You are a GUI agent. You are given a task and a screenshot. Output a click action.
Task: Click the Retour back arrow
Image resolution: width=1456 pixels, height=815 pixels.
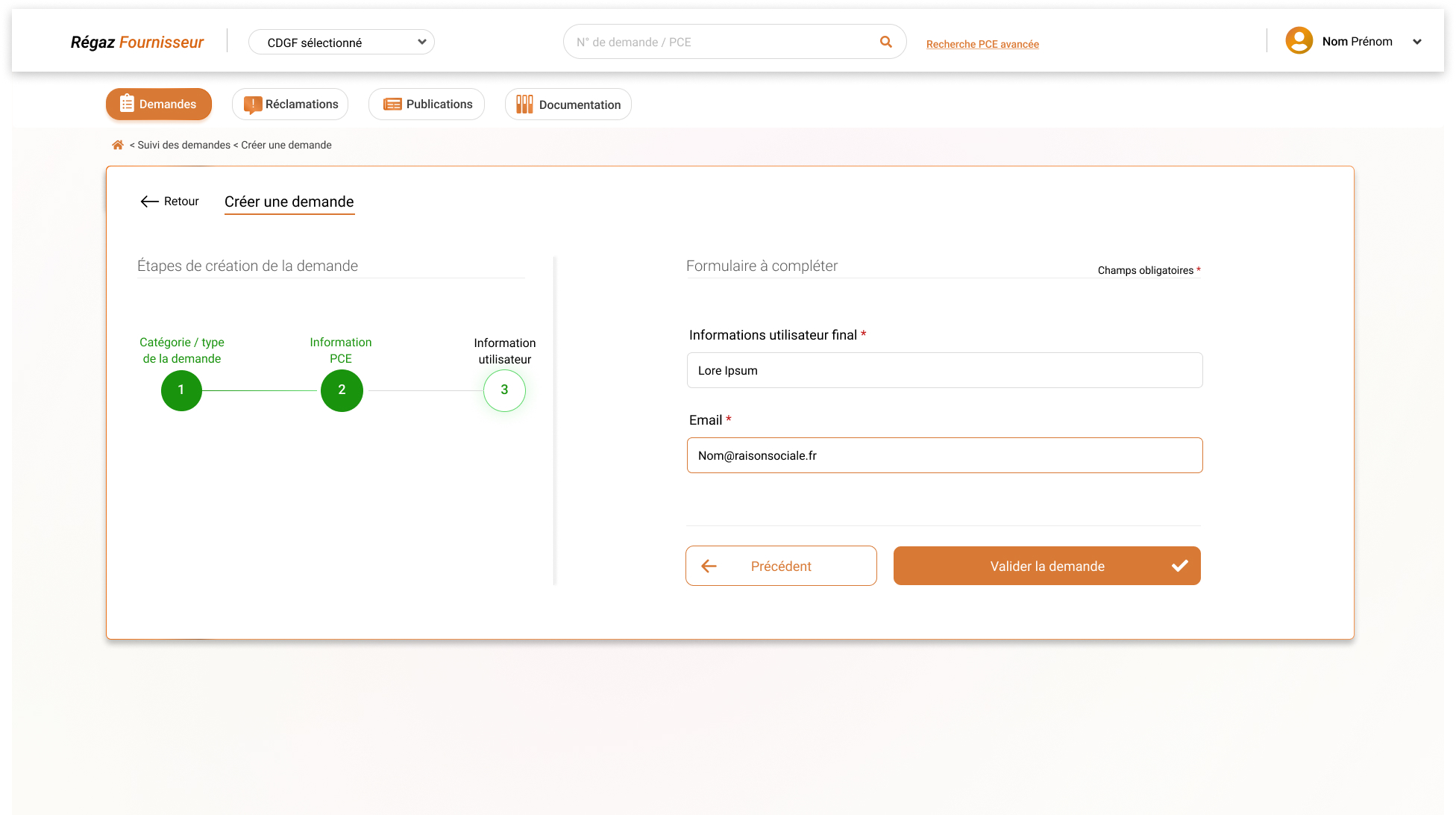pos(150,202)
